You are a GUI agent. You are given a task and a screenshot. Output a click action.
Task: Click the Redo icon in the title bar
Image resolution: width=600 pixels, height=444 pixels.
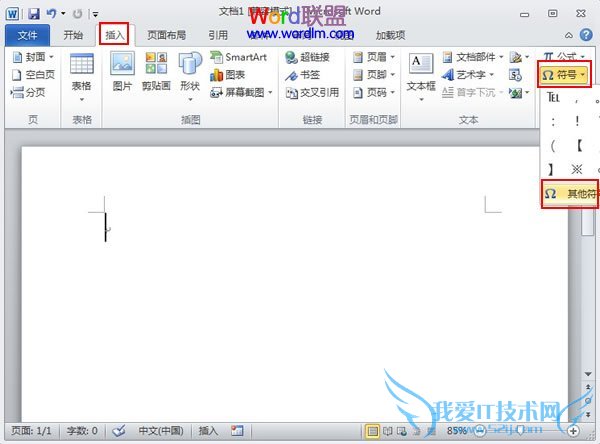(78, 14)
